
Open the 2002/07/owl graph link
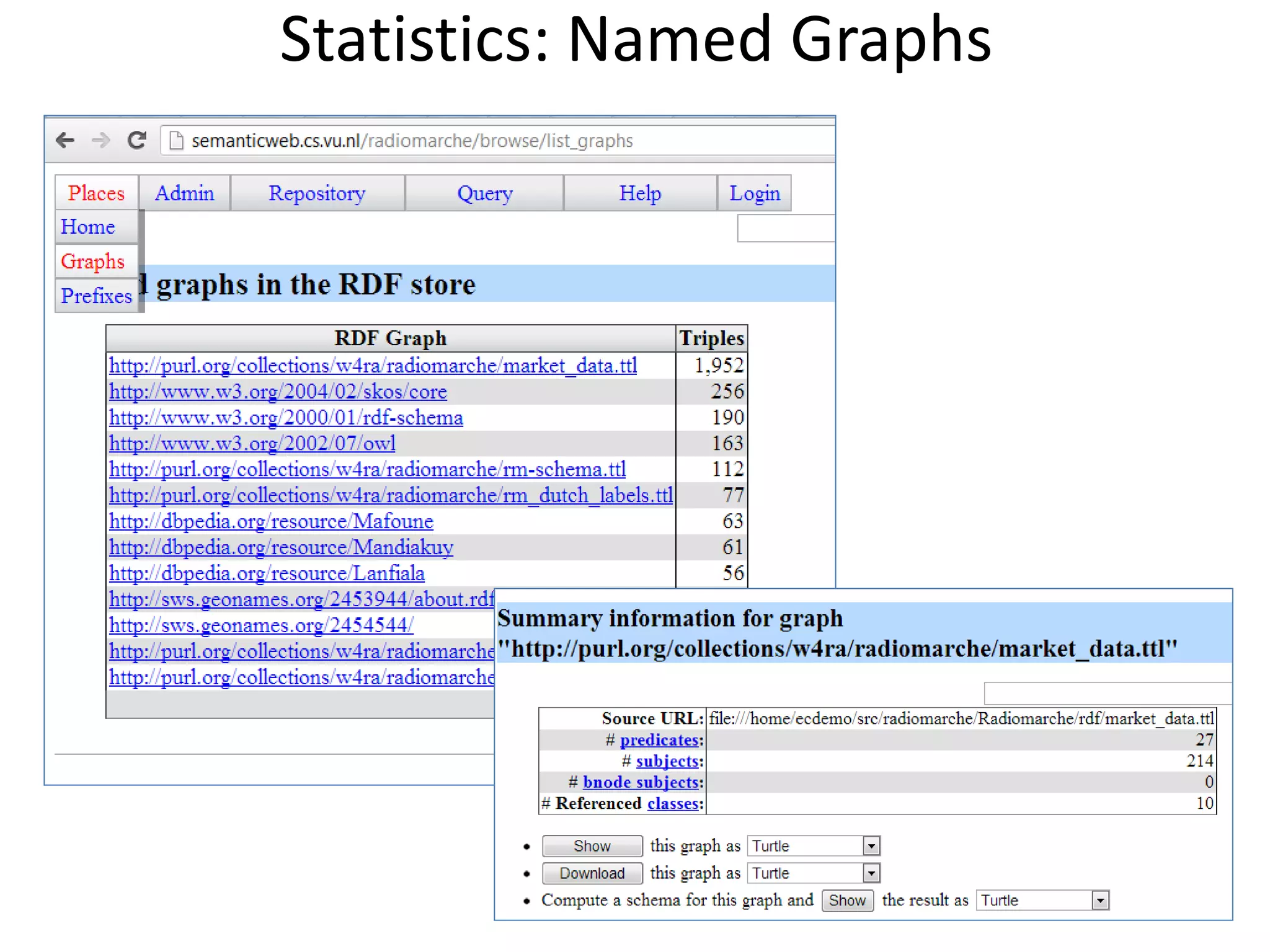pos(252,443)
